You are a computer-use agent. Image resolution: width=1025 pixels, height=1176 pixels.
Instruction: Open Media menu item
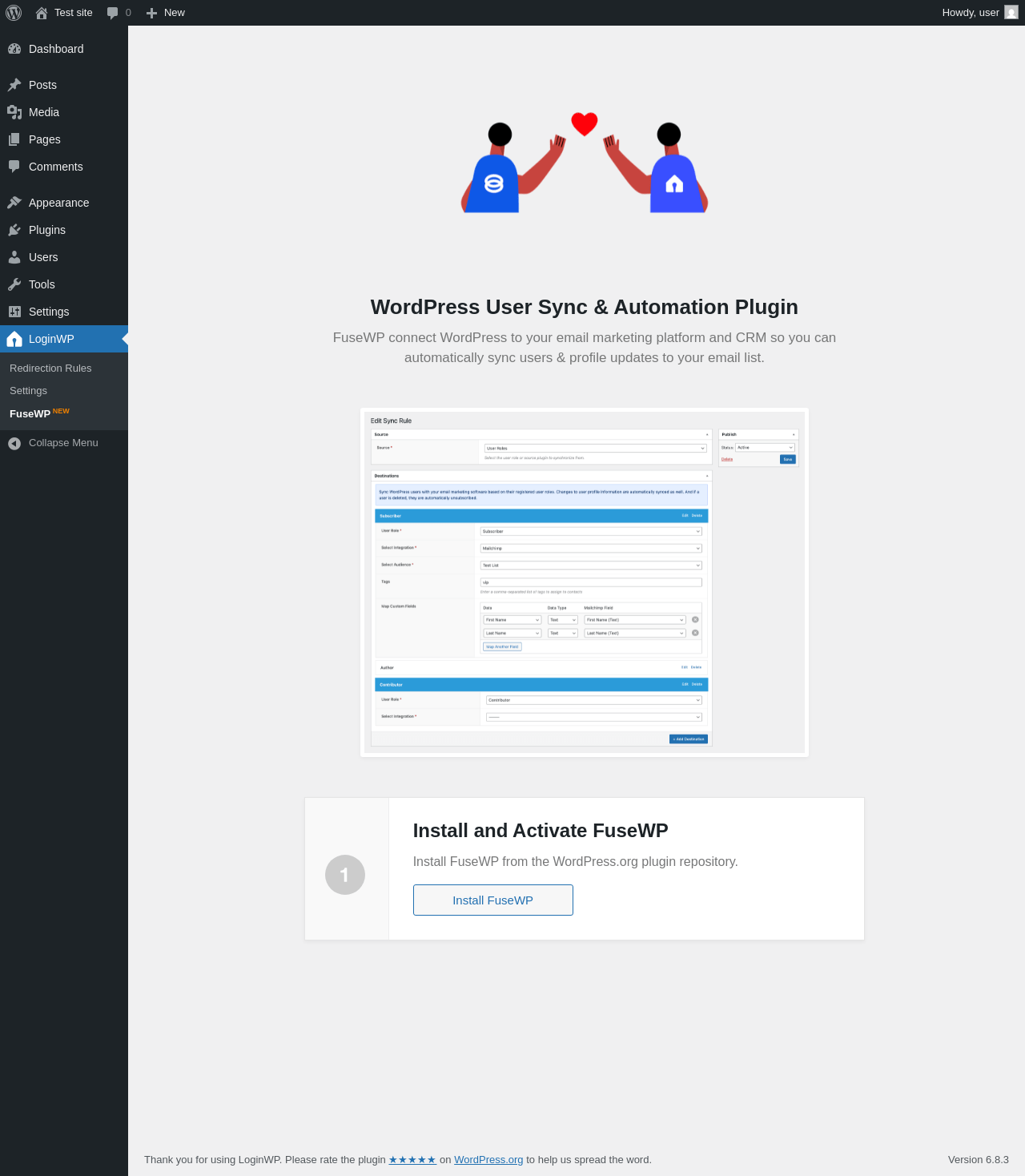pyautogui.click(x=64, y=112)
